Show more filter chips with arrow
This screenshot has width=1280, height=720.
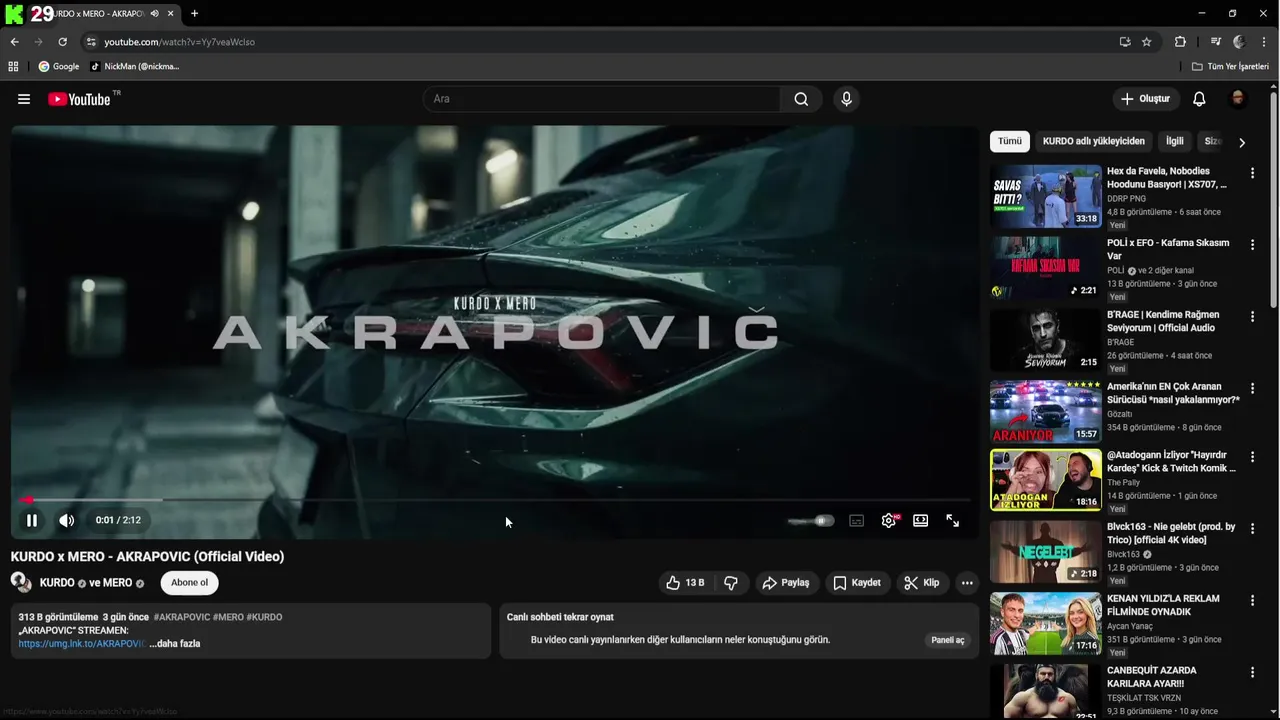tap(1242, 142)
